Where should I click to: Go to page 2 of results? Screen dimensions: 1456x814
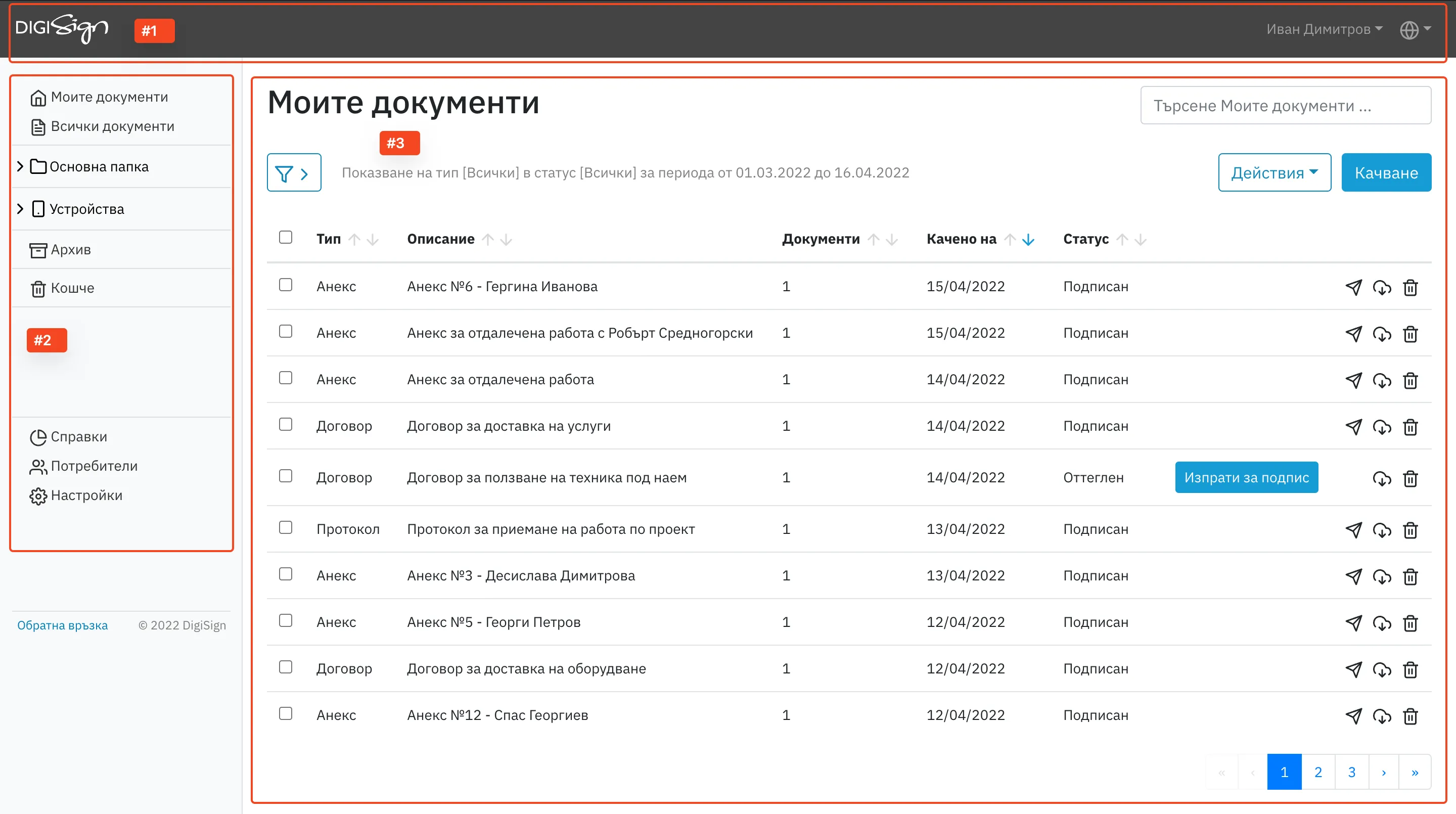pyautogui.click(x=1317, y=772)
